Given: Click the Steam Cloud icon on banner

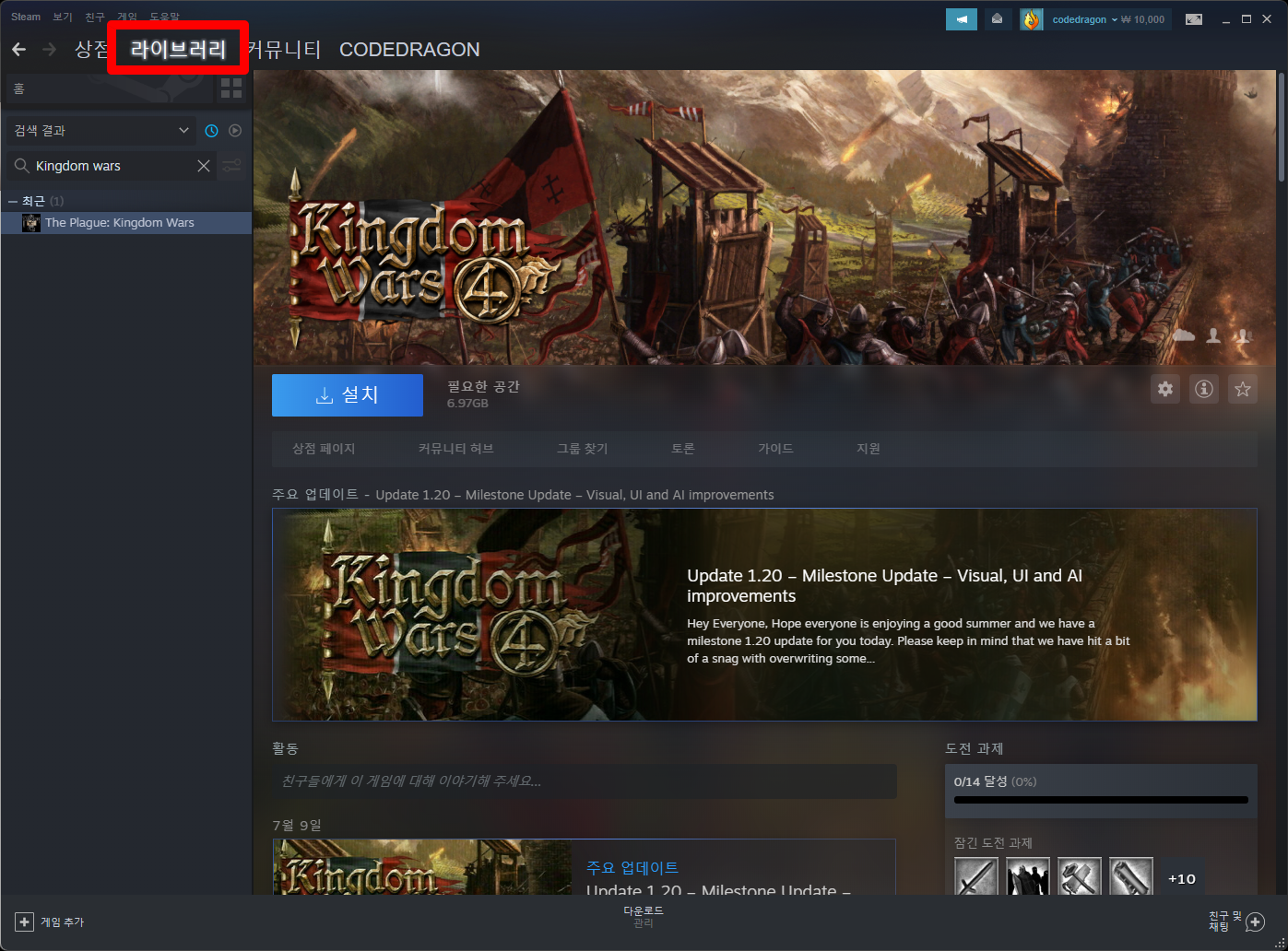Looking at the screenshot, I should coord(1184,335).
